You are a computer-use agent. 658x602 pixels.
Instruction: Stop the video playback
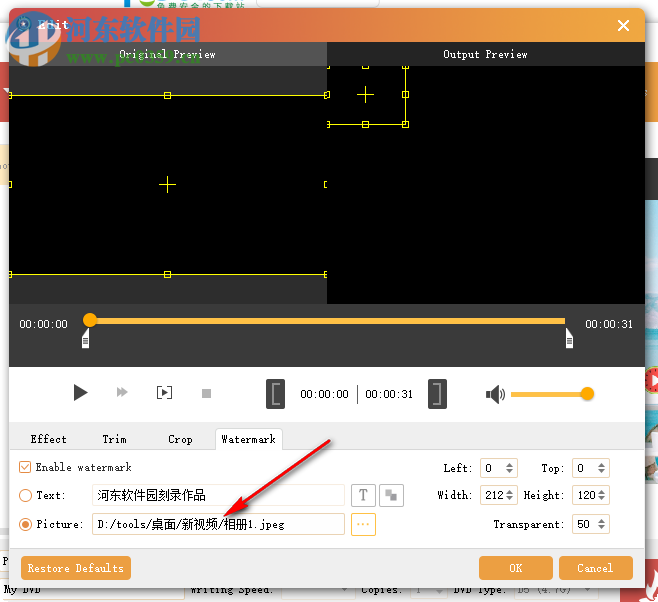pyautogui.click(x=206, y=394)
